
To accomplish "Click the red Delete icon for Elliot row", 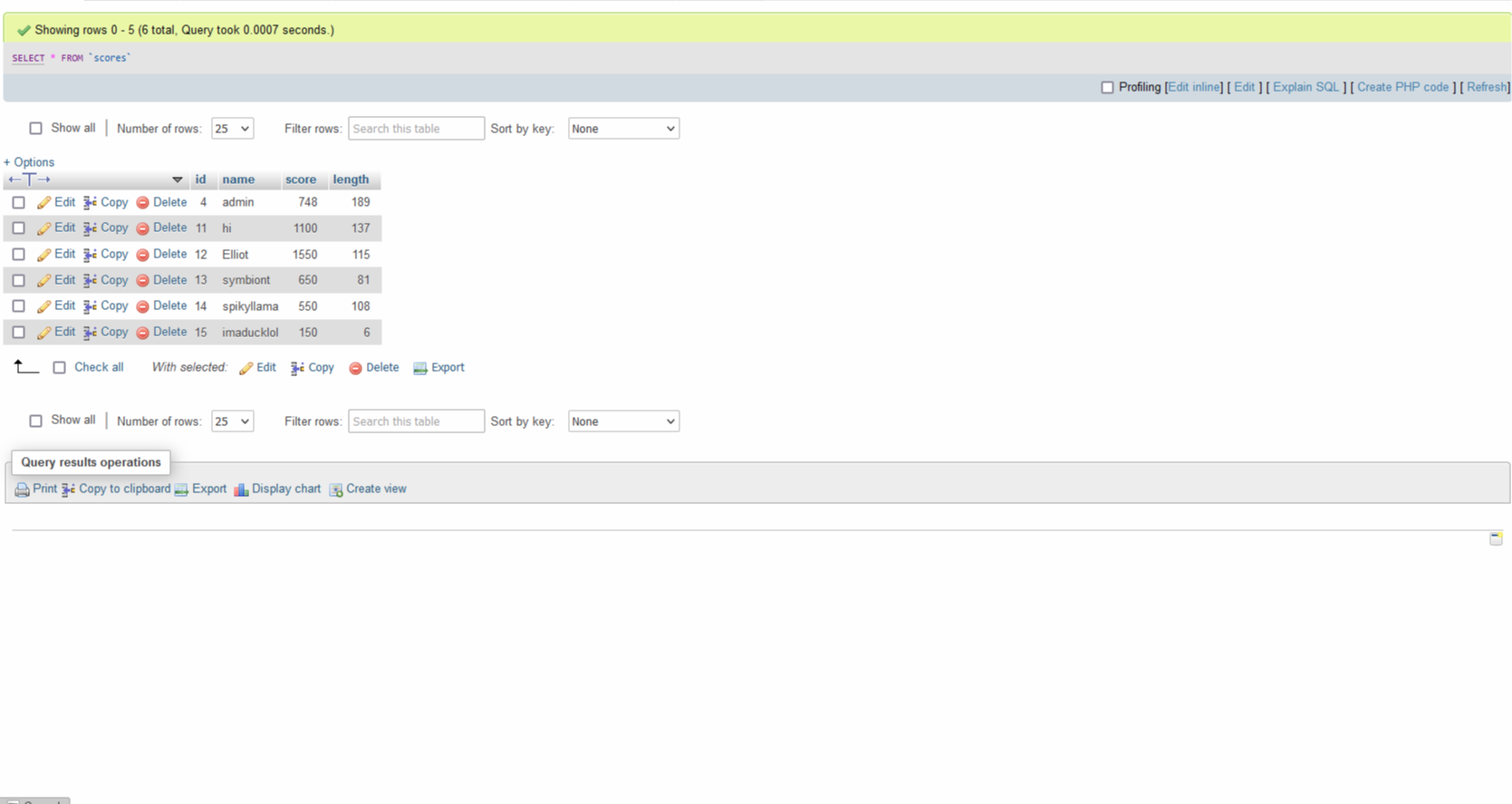I will pos(142,255).
